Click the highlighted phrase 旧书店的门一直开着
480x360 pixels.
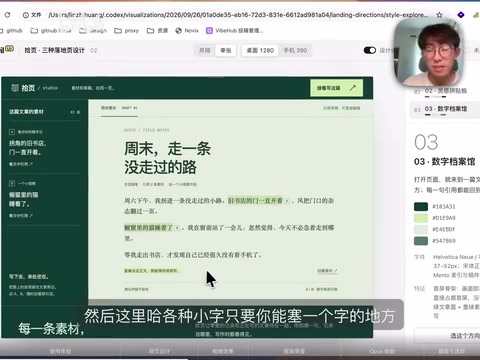255,201
